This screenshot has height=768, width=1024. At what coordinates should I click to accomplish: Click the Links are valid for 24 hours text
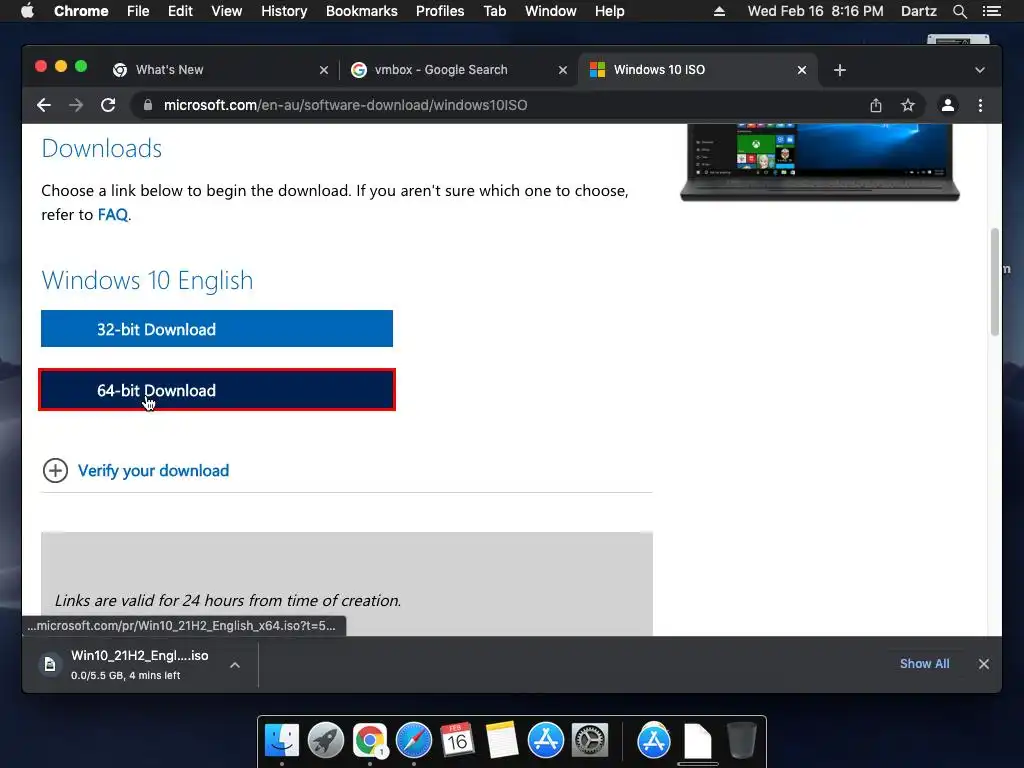(x=227, y=600)
